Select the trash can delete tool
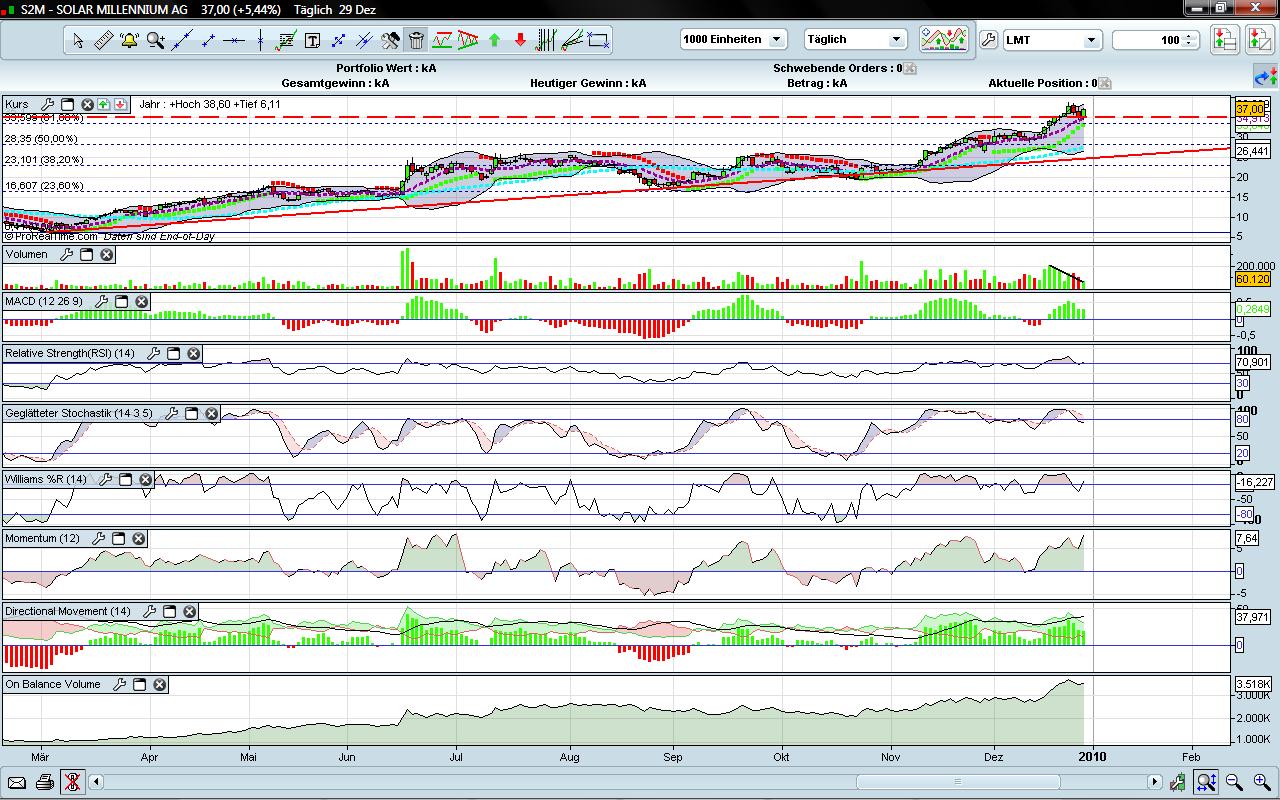The image size is (1280, 800). coord(416,40)
